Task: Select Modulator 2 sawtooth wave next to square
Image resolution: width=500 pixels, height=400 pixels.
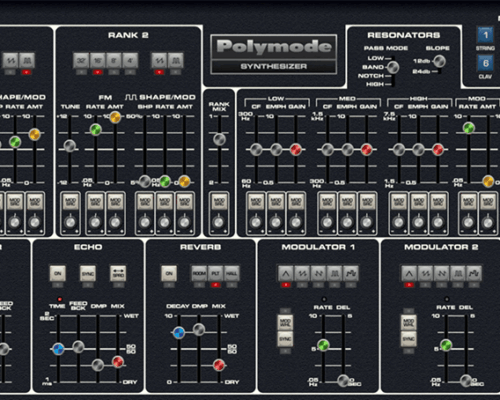Action: click(442, 274)
